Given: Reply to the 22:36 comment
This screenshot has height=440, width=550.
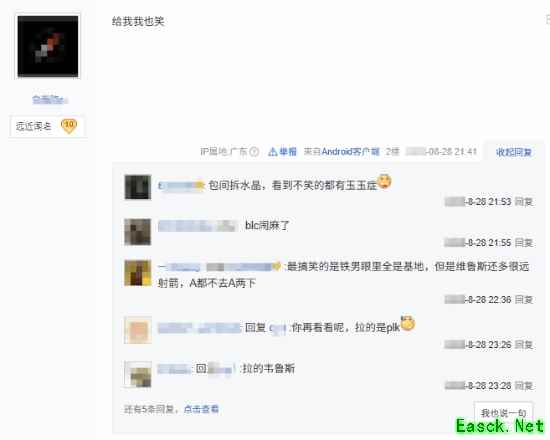Looking at the screenshot, I should 524,299.
